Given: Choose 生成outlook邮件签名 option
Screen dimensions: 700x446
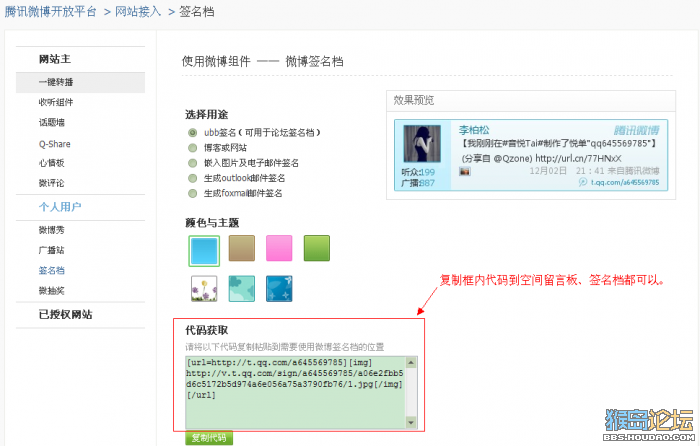Looking at the screenshot, I should pyautogui.click(x=192, y=178).
